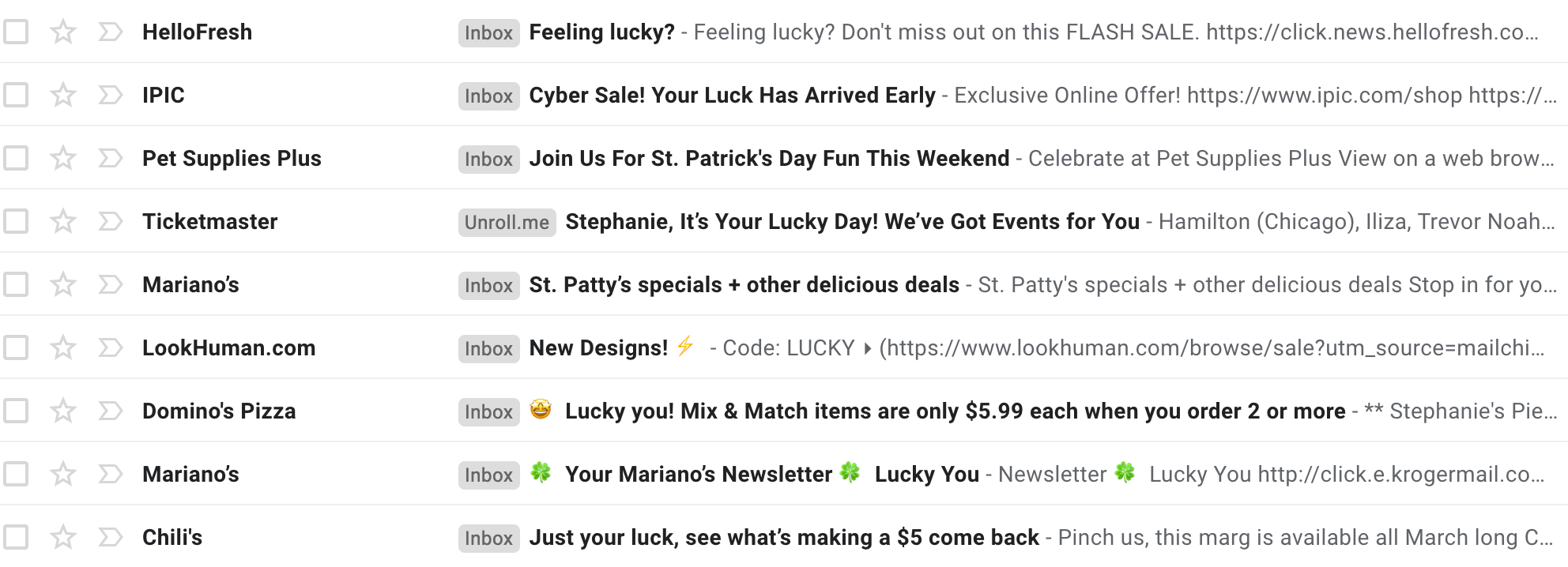Star the Domino's Pizza email
Image resolution: width=1568 pixels, height=567 pixels.
[63, 411]
